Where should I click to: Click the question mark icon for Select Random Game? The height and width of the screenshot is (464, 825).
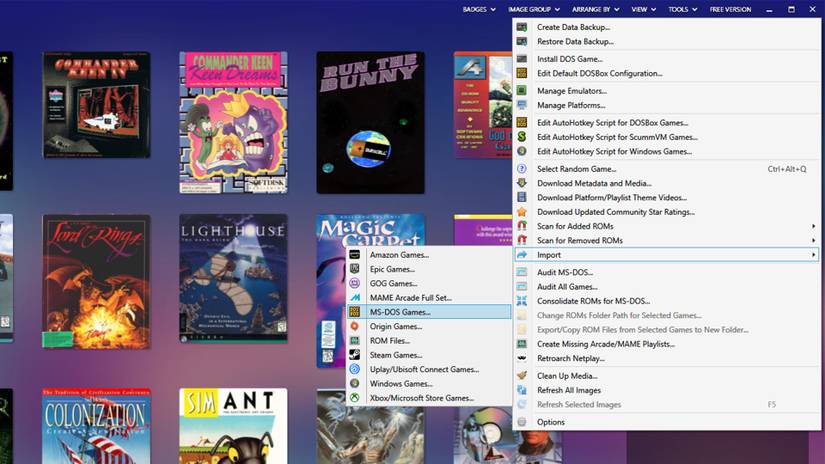click(521, 169)
